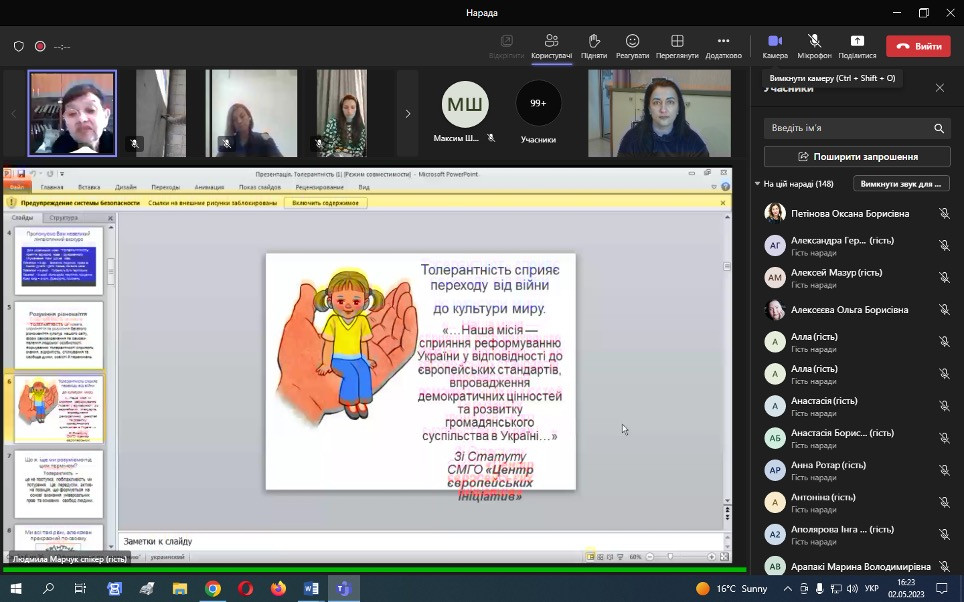Click the Поширити запрошення button
This screenshot has height=602, width=964.
tap(857, 157)
